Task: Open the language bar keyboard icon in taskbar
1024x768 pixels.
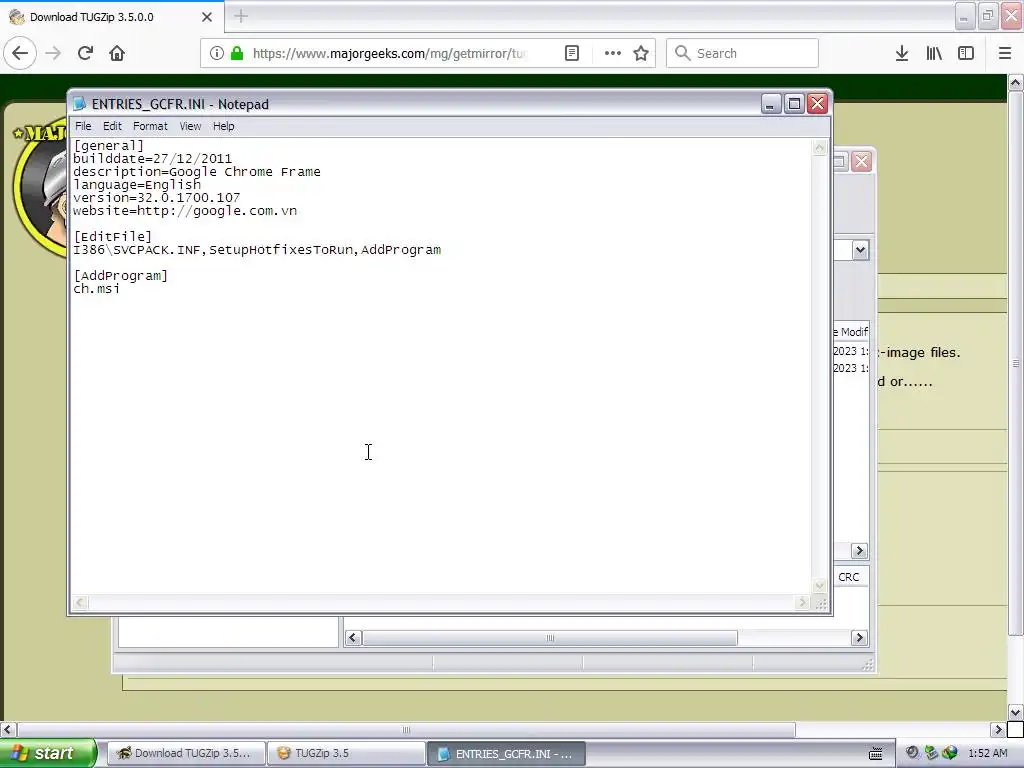Action: 876,754
